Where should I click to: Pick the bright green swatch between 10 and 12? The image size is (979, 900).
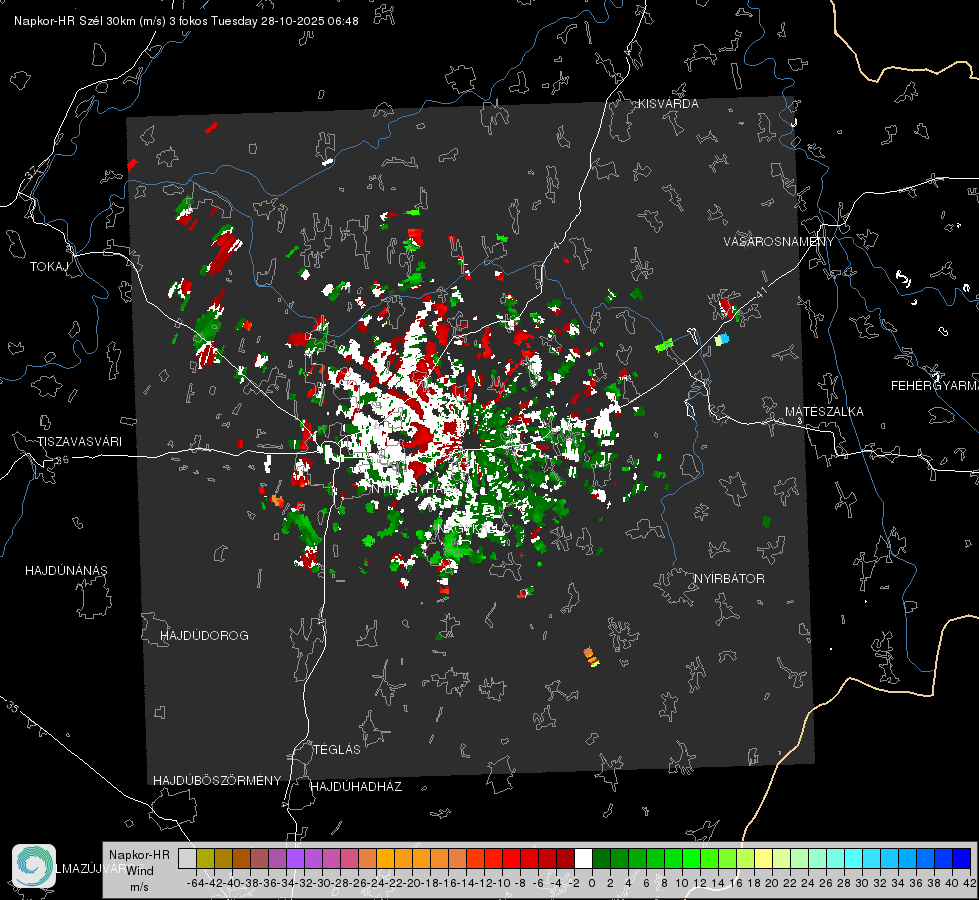(x=691, y=858)
